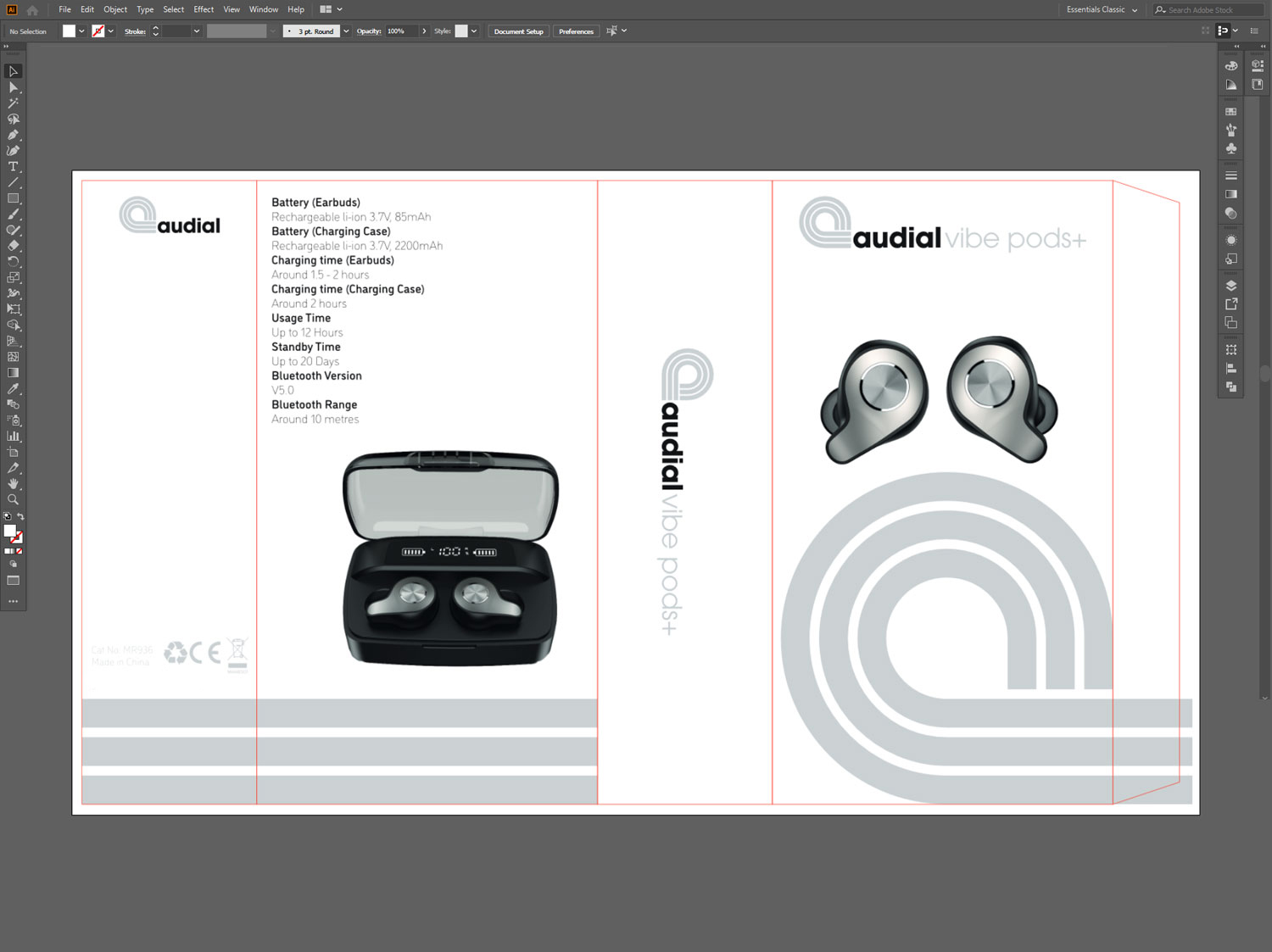This screenshot has width=1272, height=952.
Task: Select the Magic Wand tool
Action: pyautogui.click(x=13, y=103)
